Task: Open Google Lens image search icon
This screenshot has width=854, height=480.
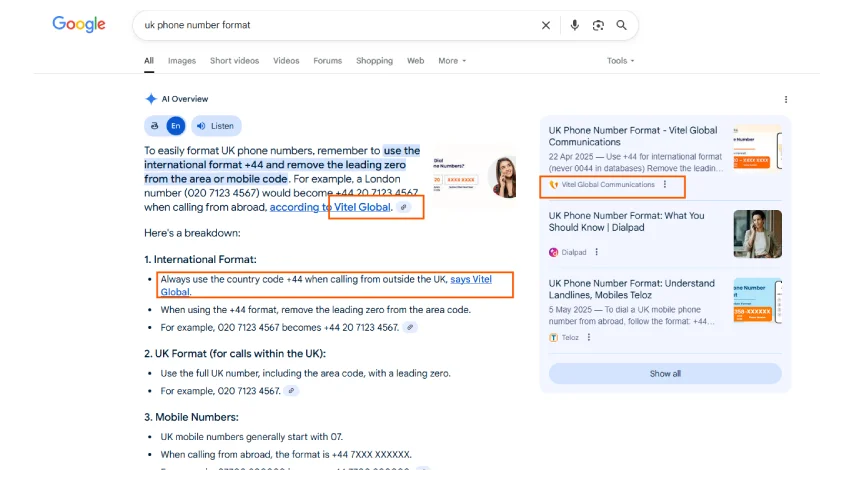Action: (598, 25)
